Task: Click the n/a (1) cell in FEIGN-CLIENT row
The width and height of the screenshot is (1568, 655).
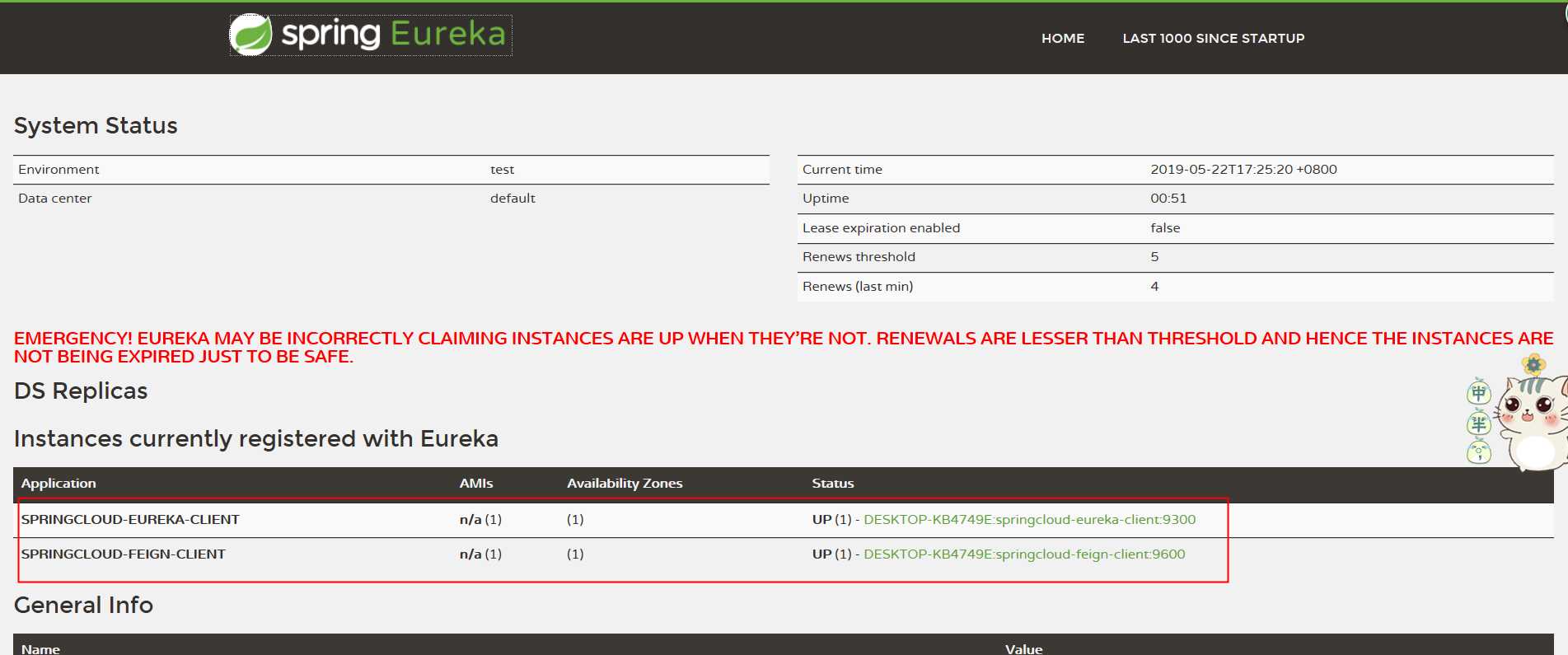Action: pyautogui.click(x=480, y=554)
